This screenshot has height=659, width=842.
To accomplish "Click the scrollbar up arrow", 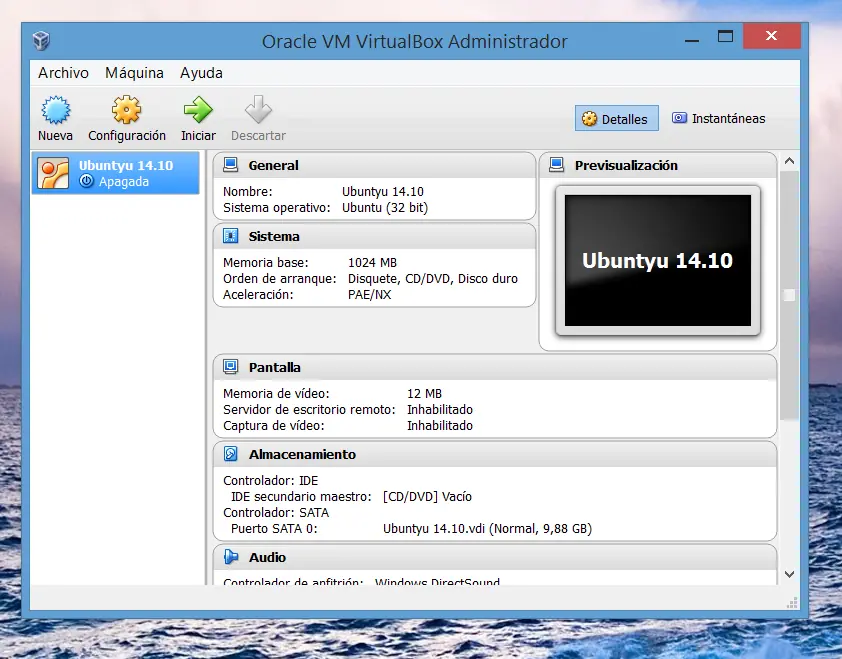I will (x=789, y=161).
